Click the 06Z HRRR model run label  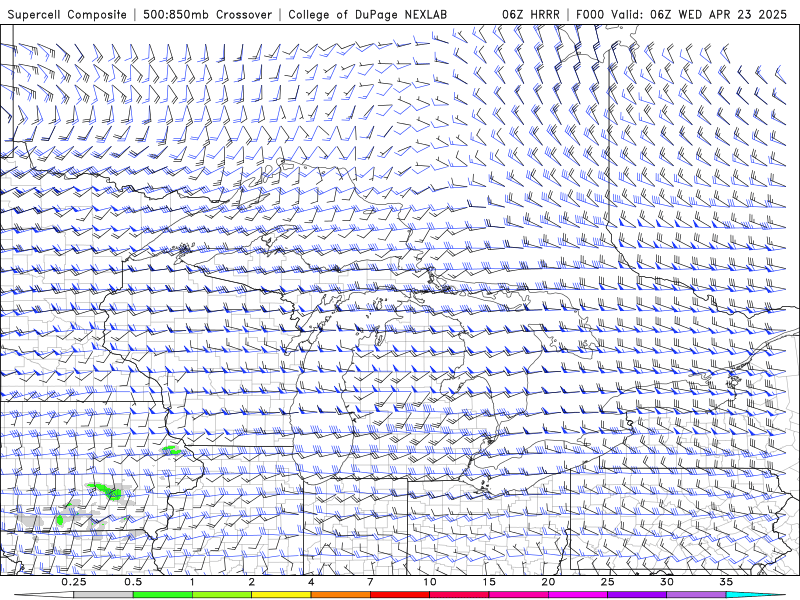[531, 14]
